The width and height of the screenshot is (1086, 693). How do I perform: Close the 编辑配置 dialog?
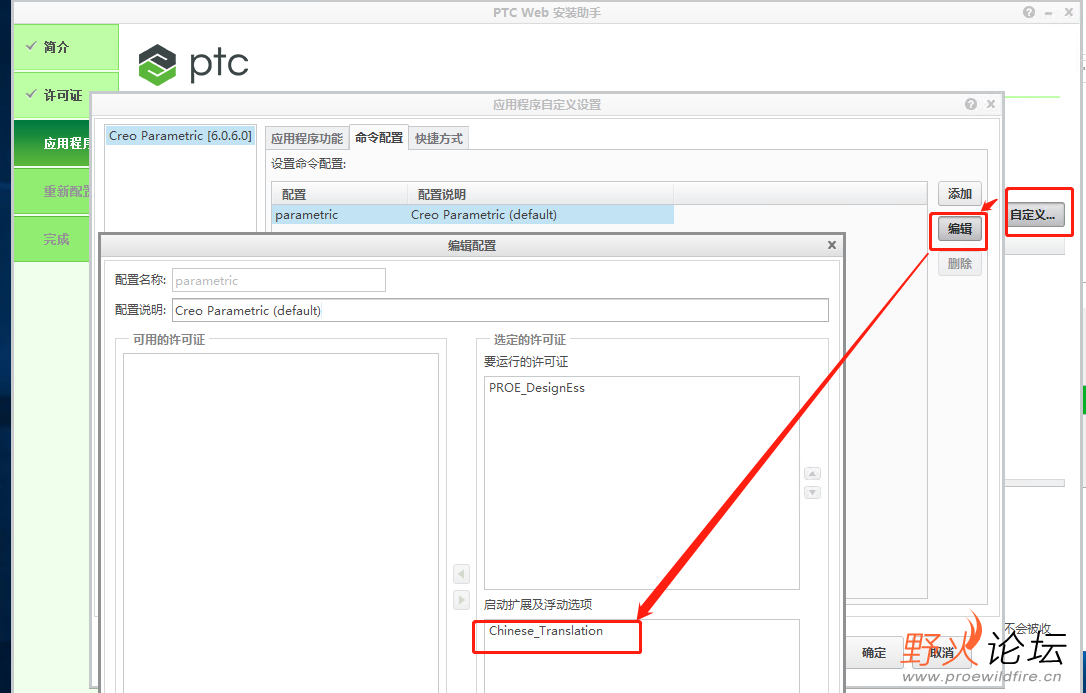[832, 244]
